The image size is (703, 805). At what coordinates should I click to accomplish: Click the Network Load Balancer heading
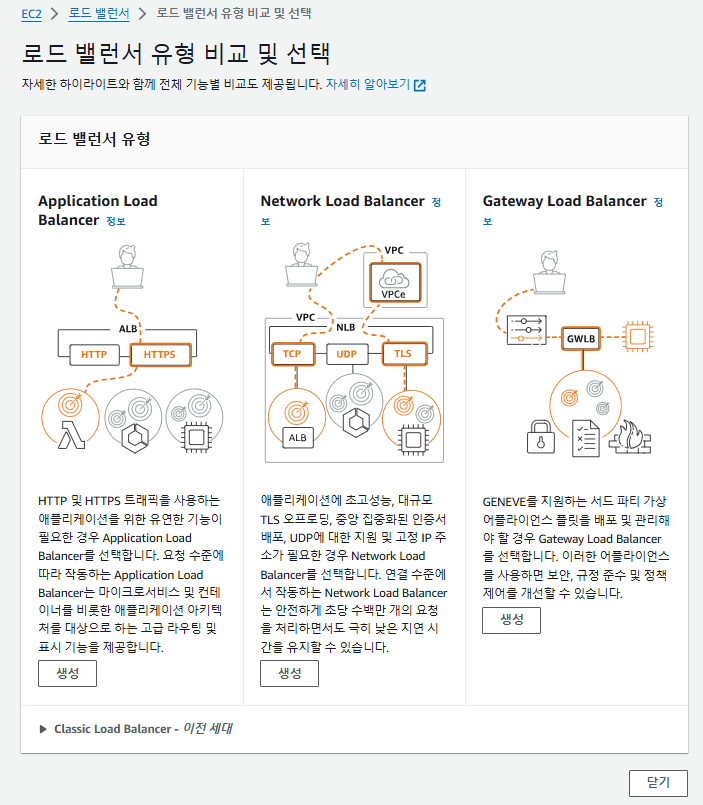click(x=343, y=201)
